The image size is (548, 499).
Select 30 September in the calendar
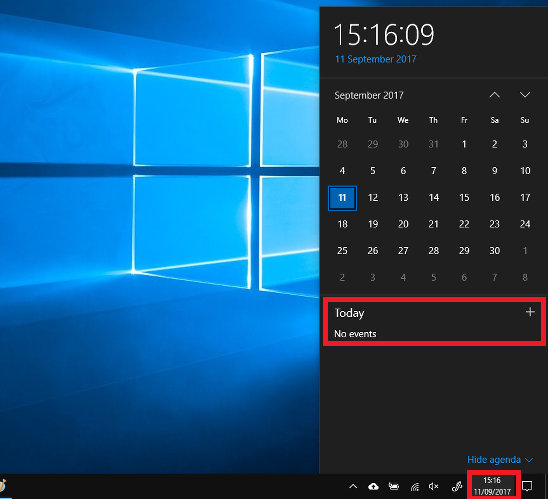pyautogui.click(x=494, y=251)
